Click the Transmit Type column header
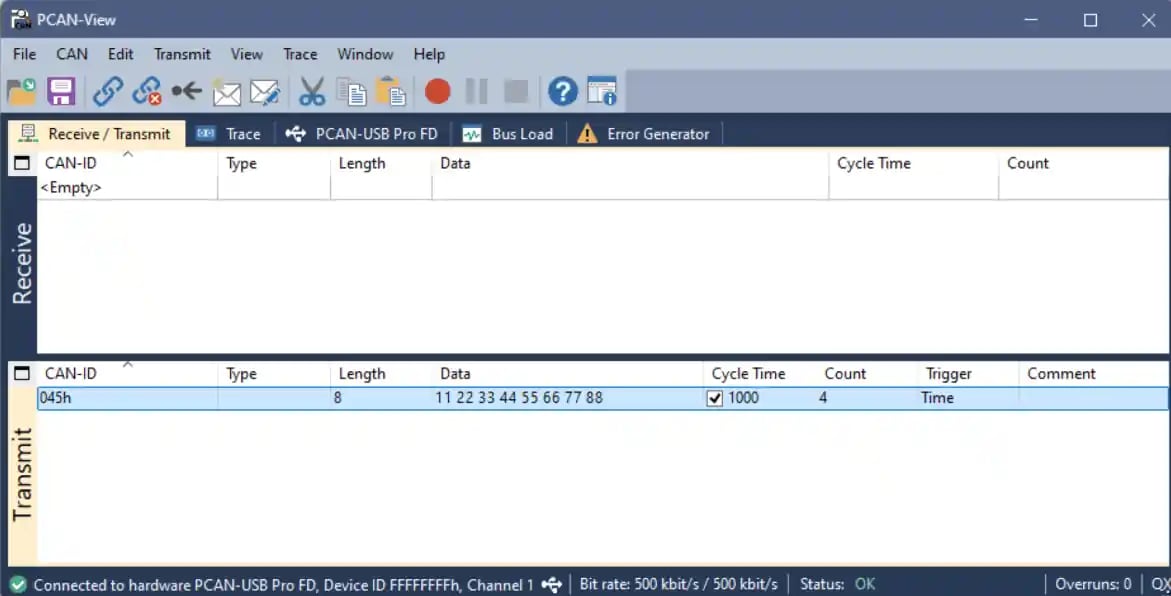Viewport: 1171px width, 596px height. (x=274, y=373)
